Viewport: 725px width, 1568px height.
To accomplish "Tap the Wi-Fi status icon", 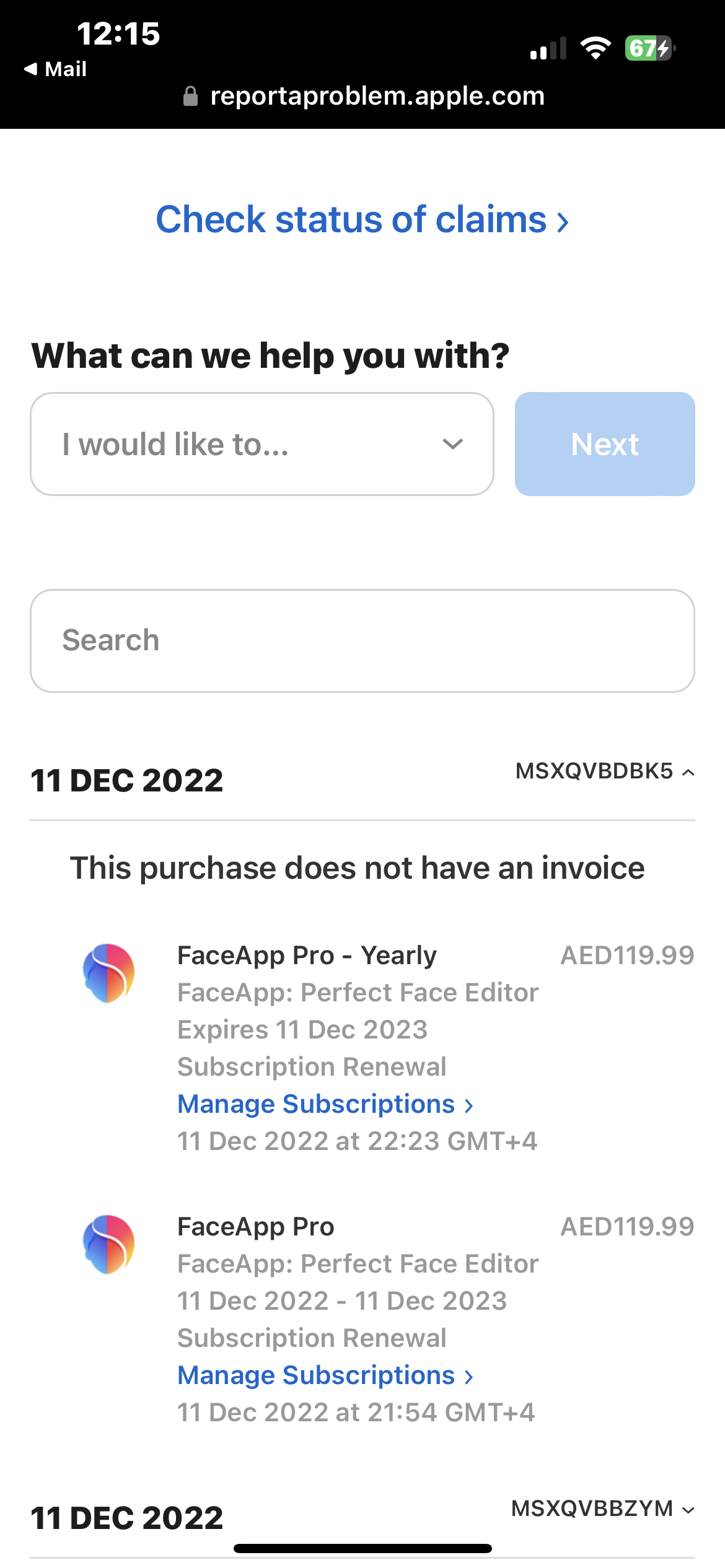I will (x=595, y=48).
